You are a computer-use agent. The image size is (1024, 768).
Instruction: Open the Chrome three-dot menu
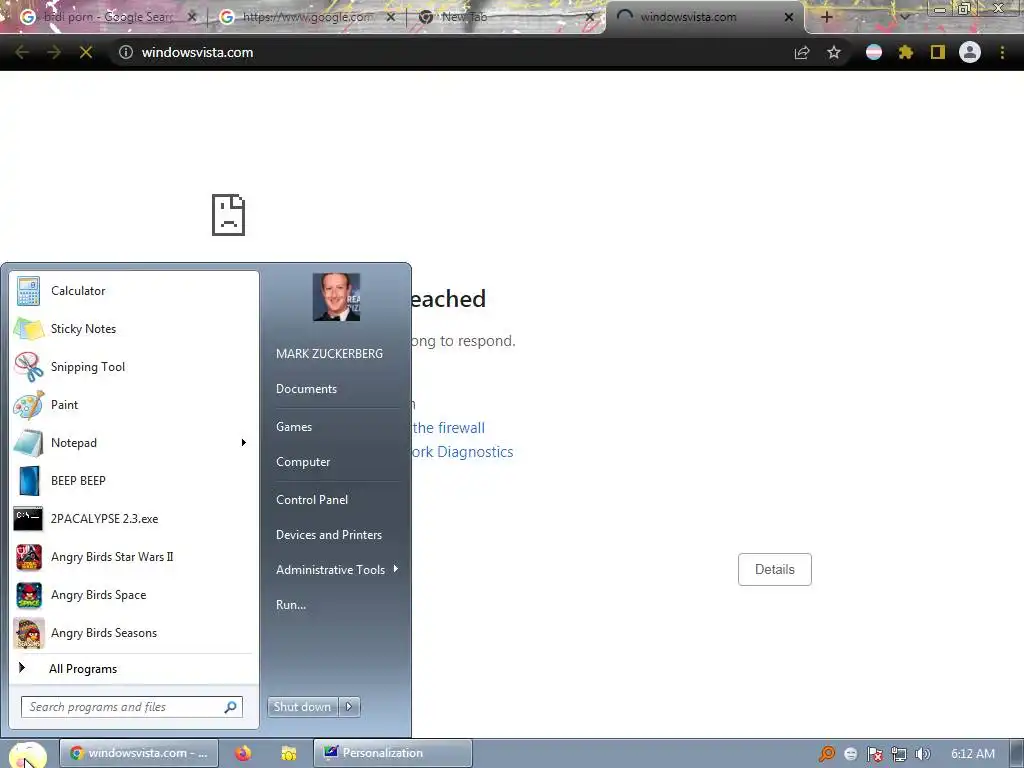[1002, 52]
